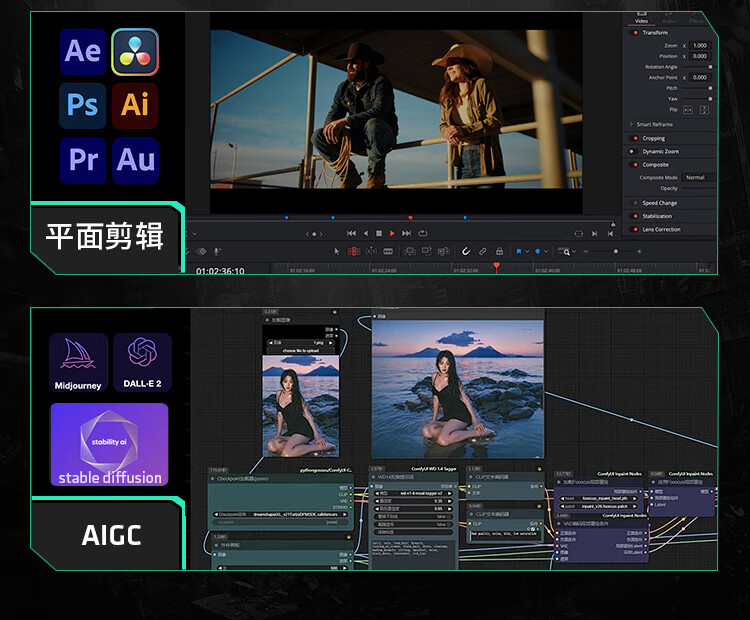Viewport: 750px width, 620px height.
Task: Click the After Effects icon
Action: 82,52
